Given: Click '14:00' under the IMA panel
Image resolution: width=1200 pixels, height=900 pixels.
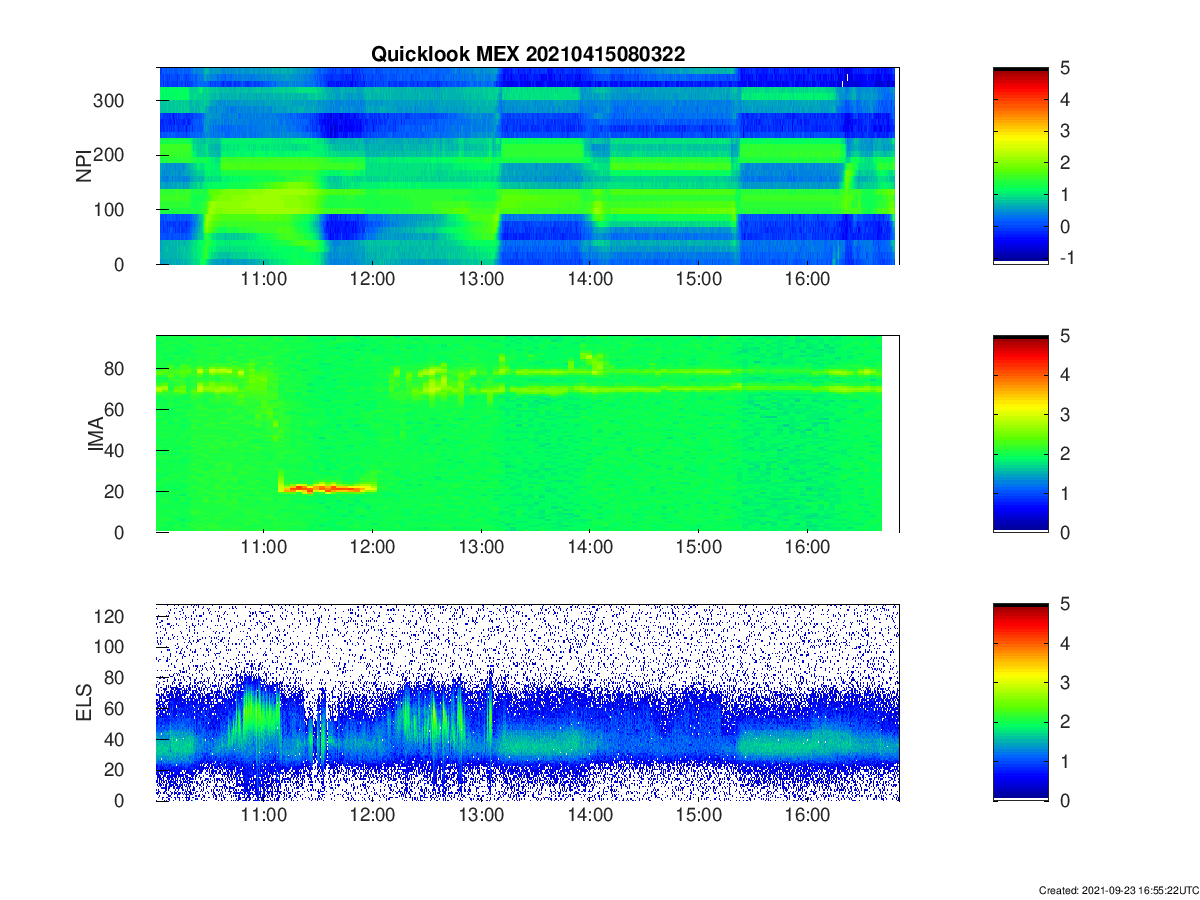Looking at the screenshot, I should [x=590, y=548].
